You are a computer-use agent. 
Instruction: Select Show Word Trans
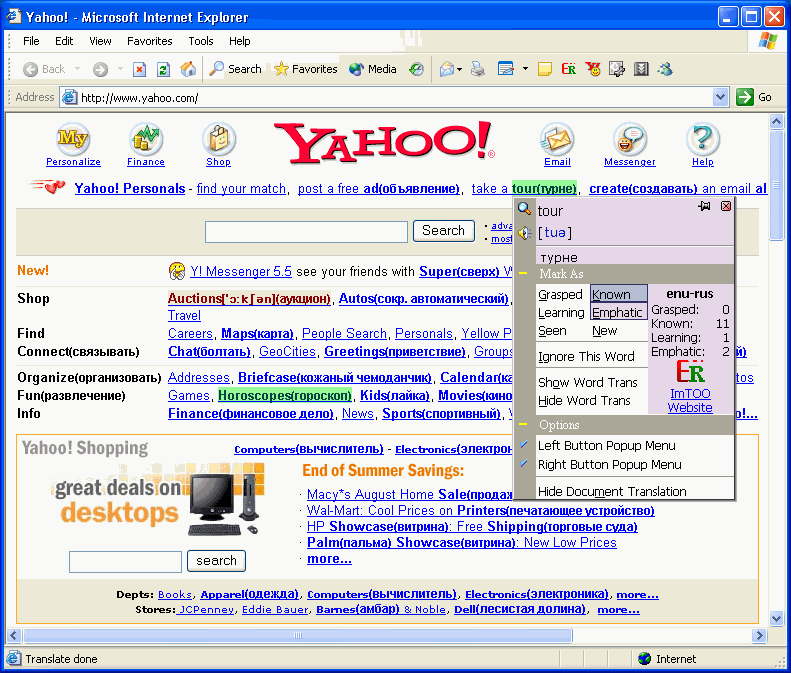tap(588, 382)
